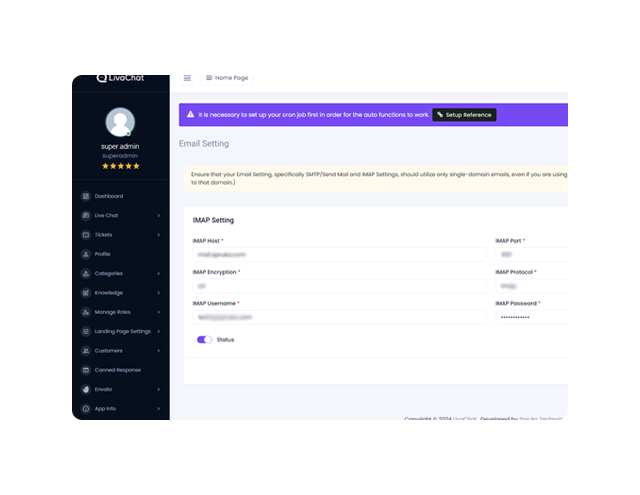This screenshot has width=640, height=495.
Task: Click in the IMAP Encryption field
Action: click(x=339, y=286)
